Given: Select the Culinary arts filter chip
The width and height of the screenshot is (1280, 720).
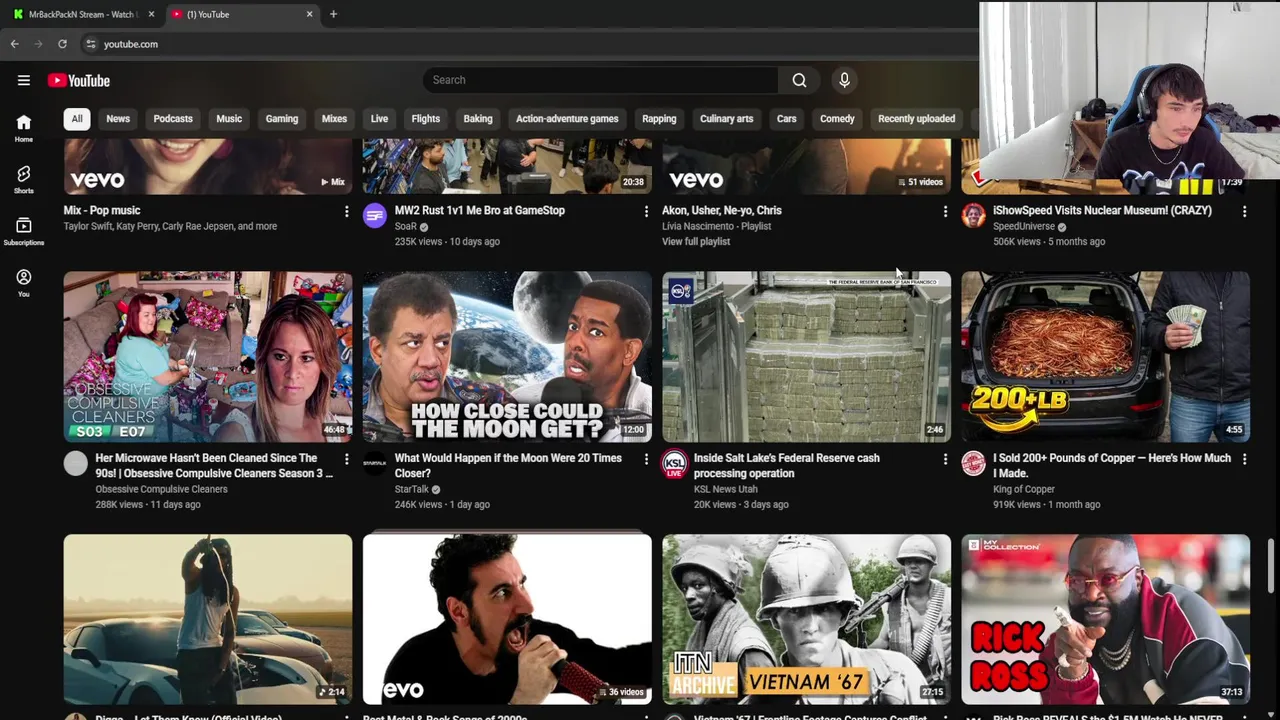Looking at the screenshot, I should pos(727,119).
